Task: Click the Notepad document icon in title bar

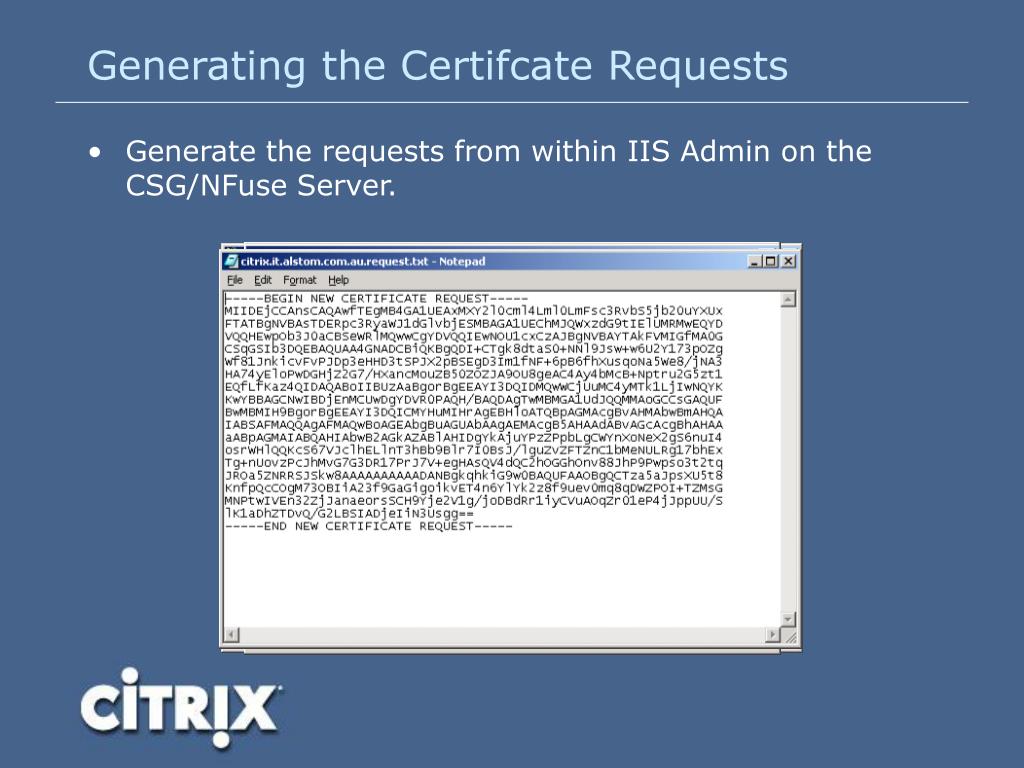Action: pyautogui.click(x=231, y=261)
